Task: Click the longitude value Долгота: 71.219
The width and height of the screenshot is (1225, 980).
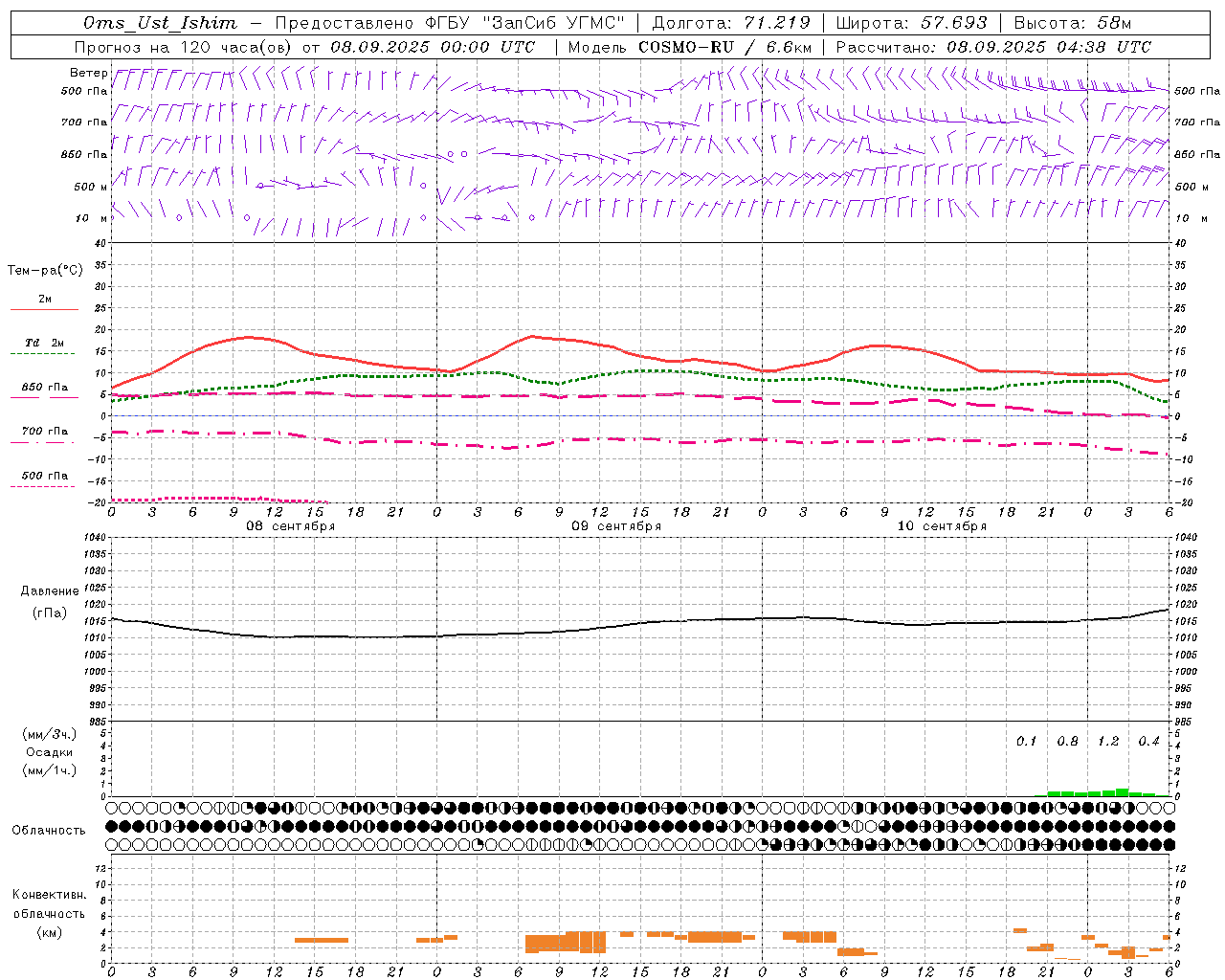Action: pyautogui.click(x=731, y=23)
